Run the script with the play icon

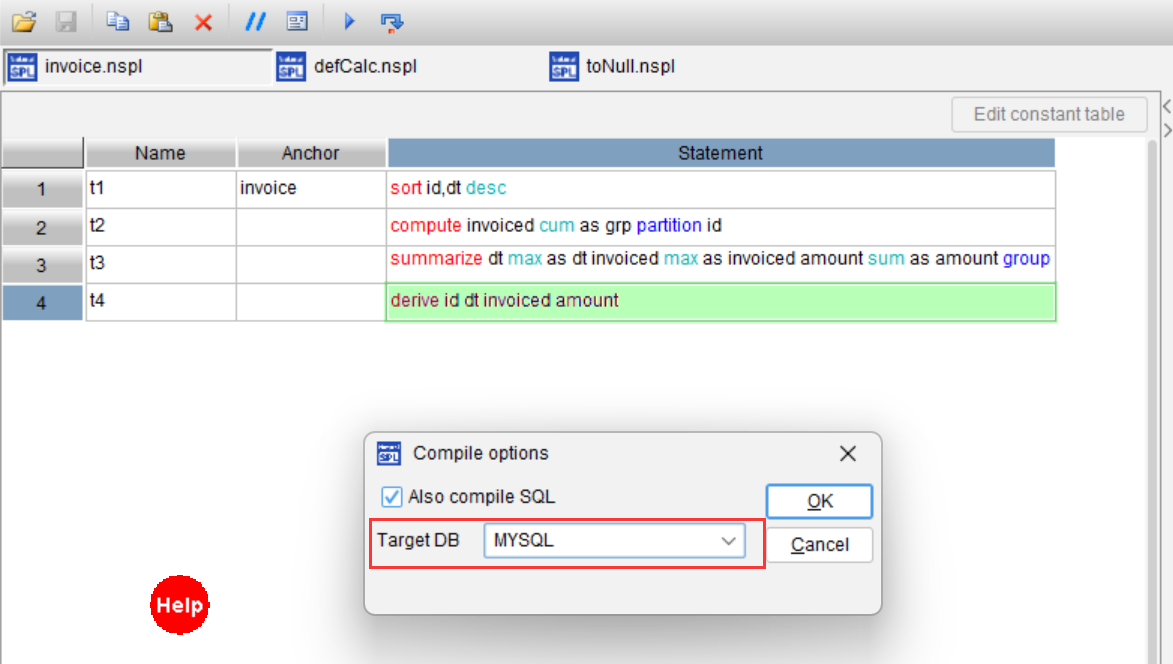[349, 22]
